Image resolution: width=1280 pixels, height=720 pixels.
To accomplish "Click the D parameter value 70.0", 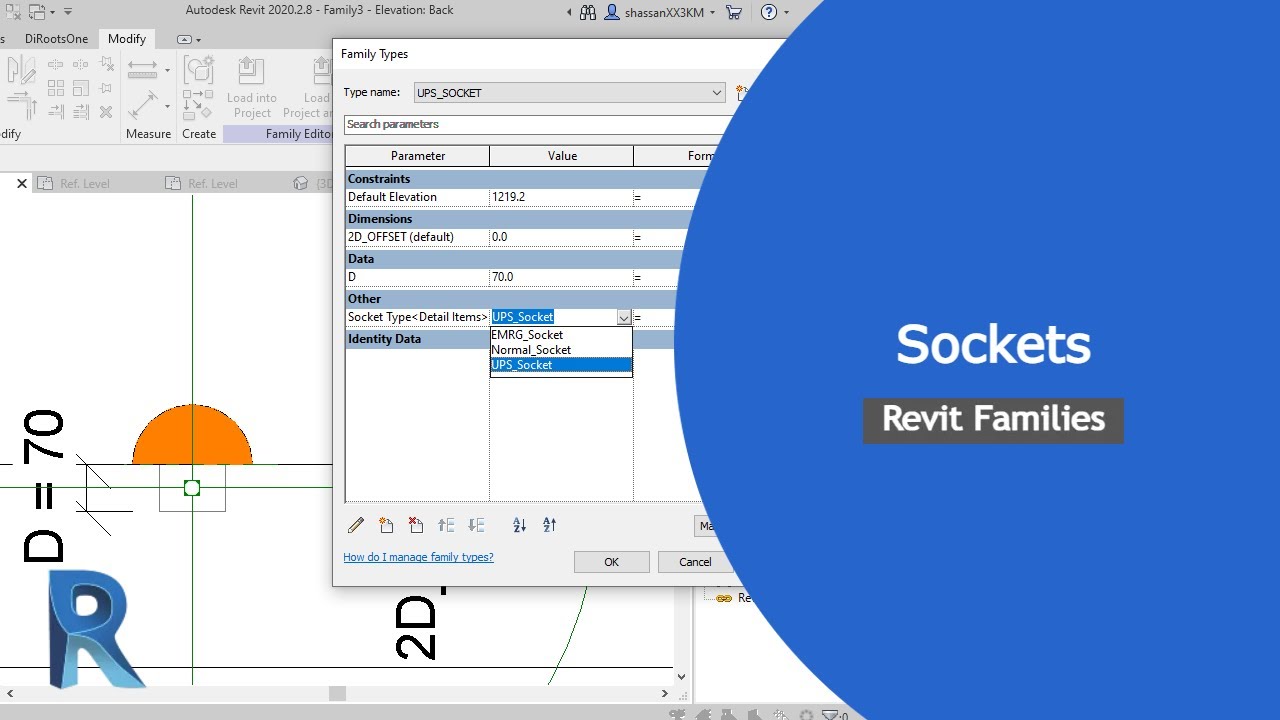I will [x=561, y=277].
